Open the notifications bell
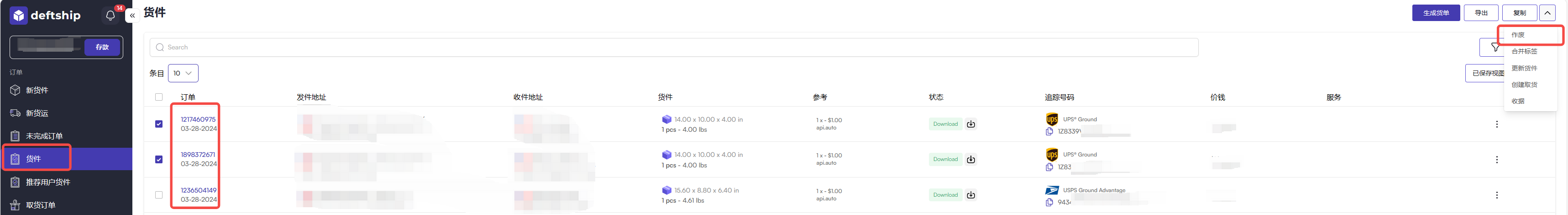The image size is (1568, 215). (x=110, y=15)
